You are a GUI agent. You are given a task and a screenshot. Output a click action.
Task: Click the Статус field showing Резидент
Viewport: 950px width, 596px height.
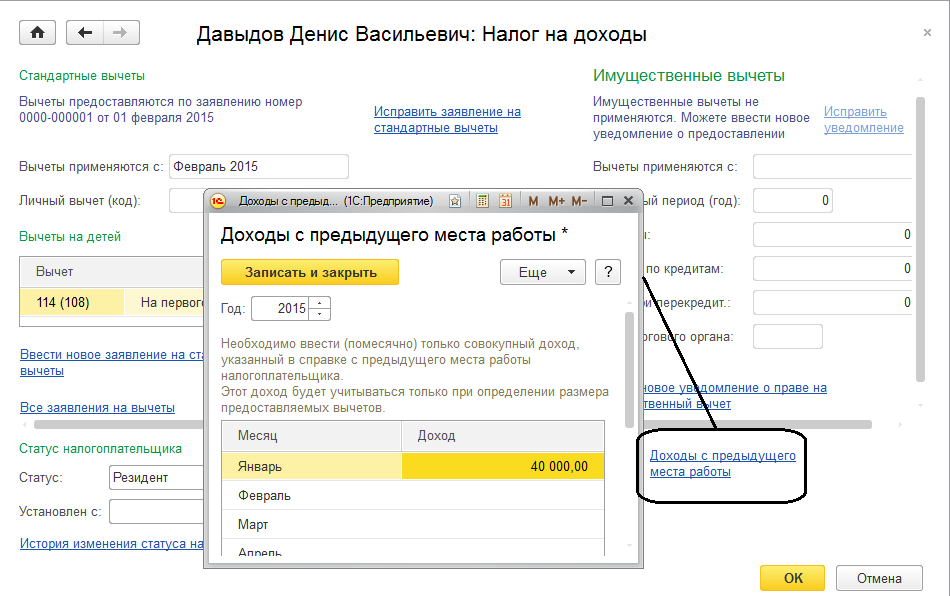[156, 477]
